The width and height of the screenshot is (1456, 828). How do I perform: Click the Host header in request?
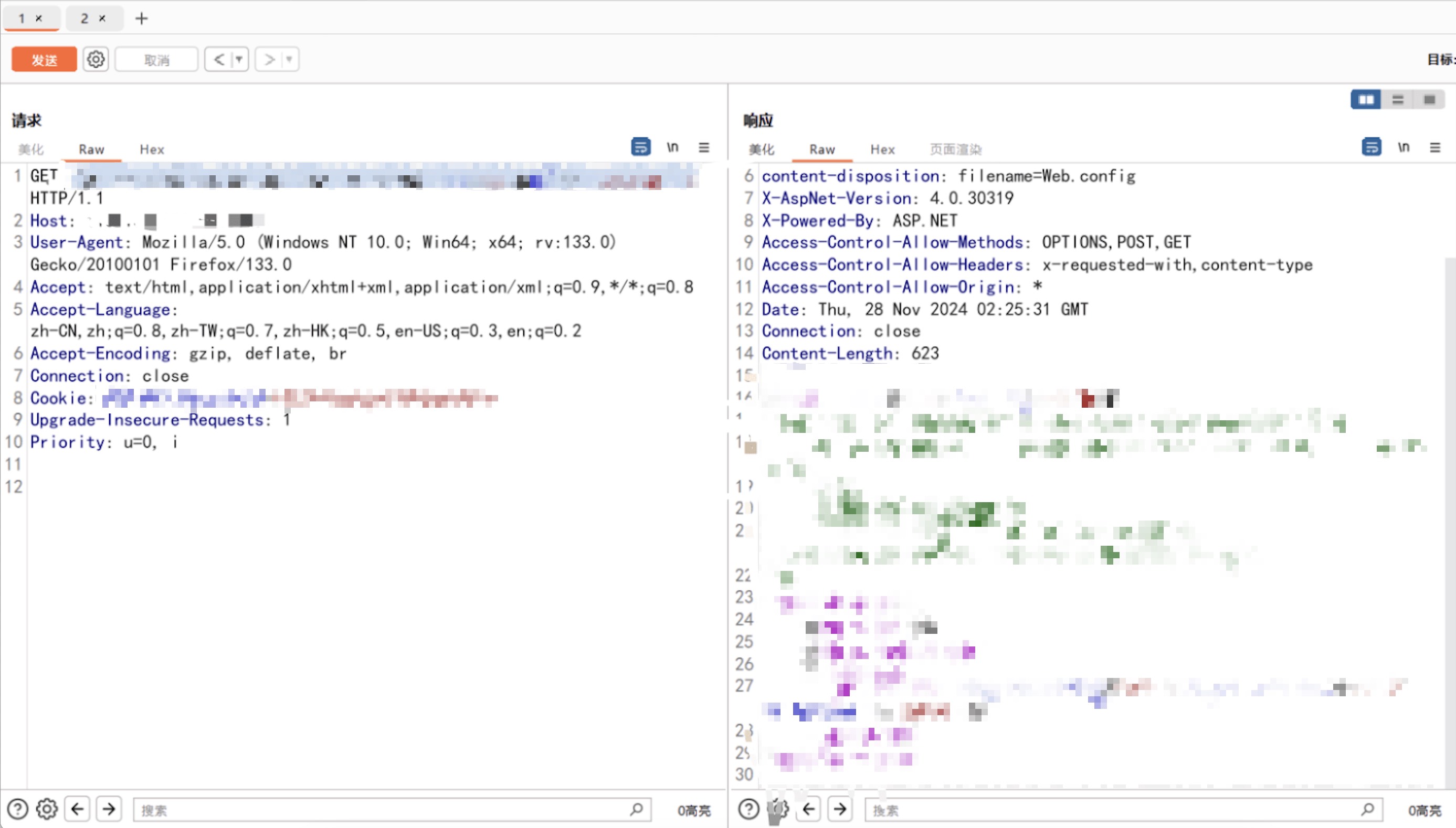click(147, 220)
